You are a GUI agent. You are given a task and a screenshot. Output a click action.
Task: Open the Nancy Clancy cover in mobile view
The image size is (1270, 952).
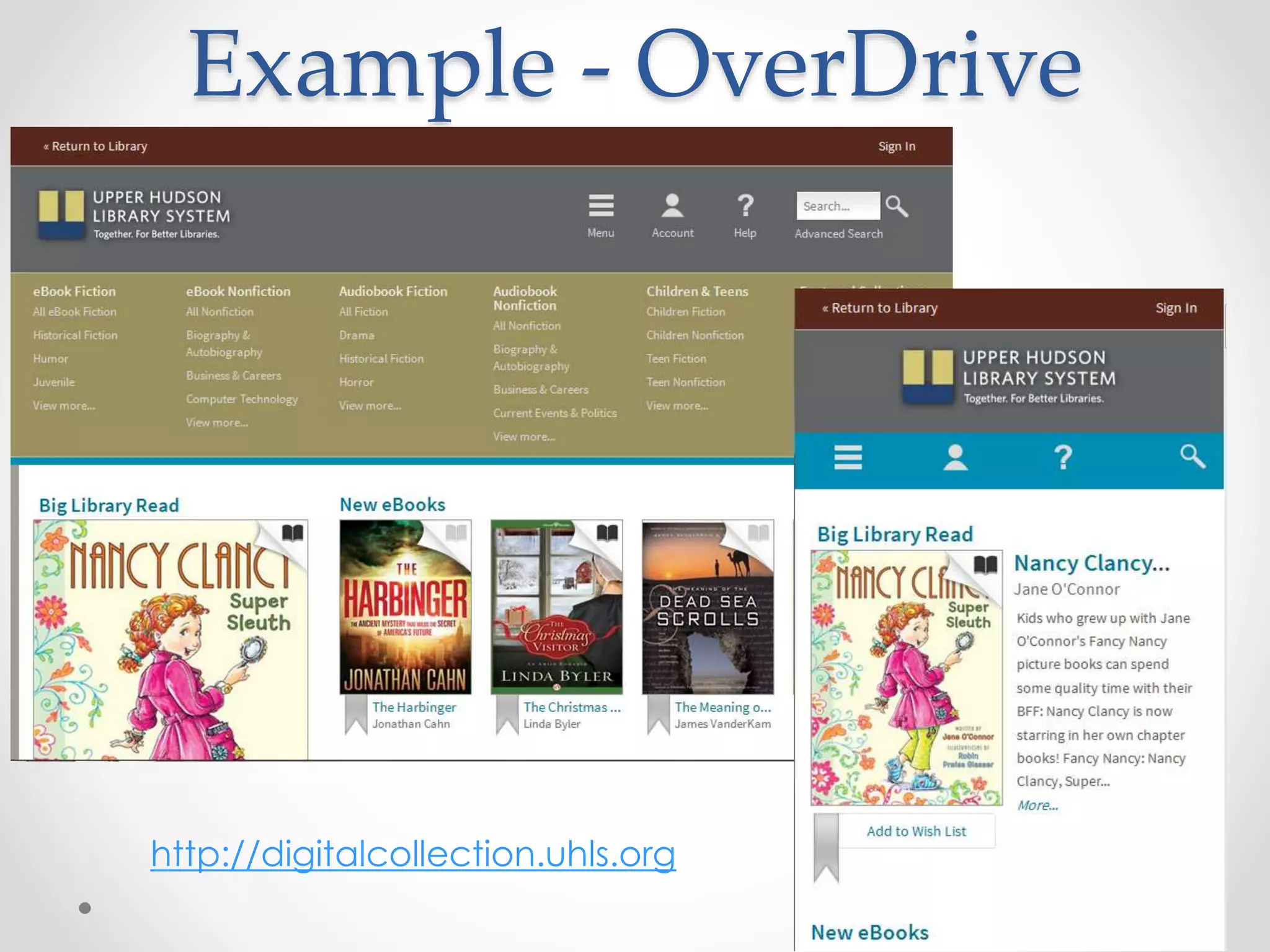coord(907,677)
